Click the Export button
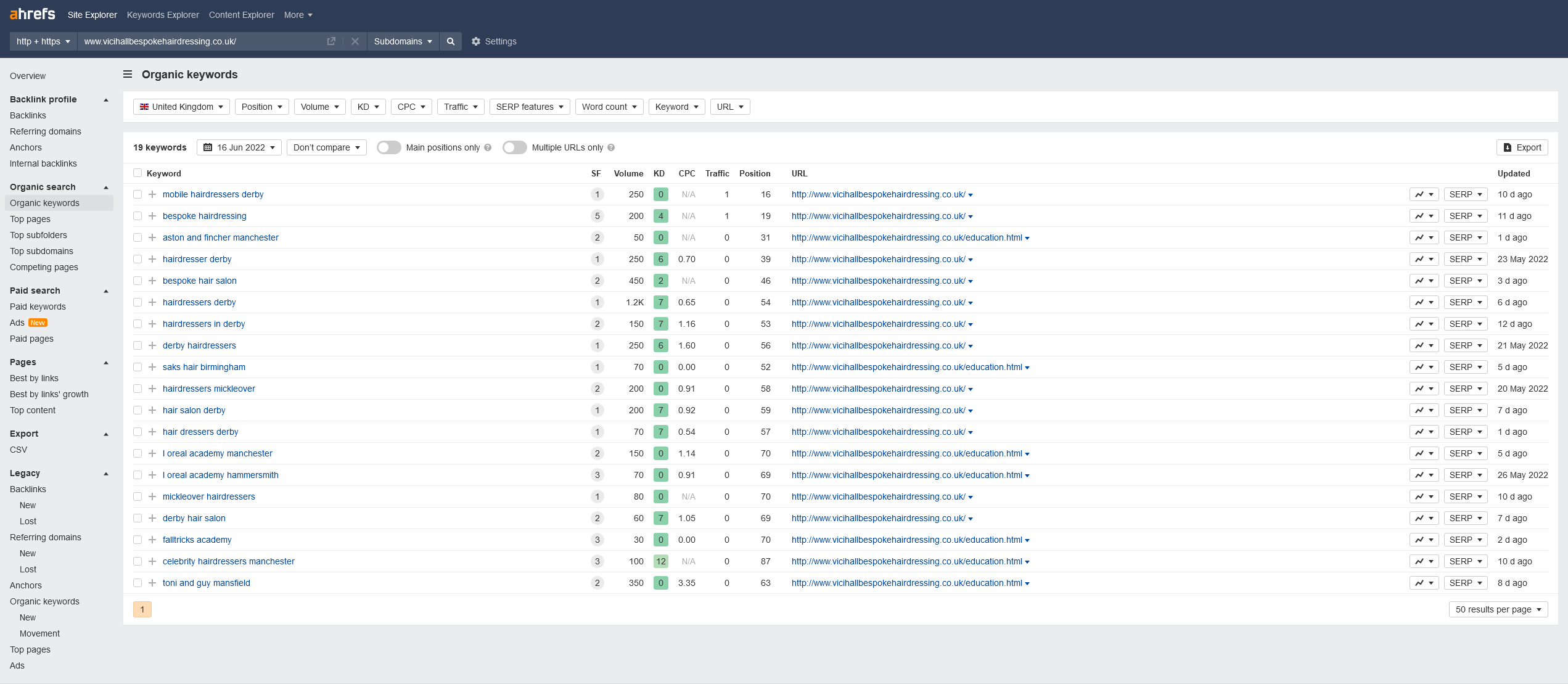The height and width of the screenshot is (684, 1568). click(x=1521, y=147)
